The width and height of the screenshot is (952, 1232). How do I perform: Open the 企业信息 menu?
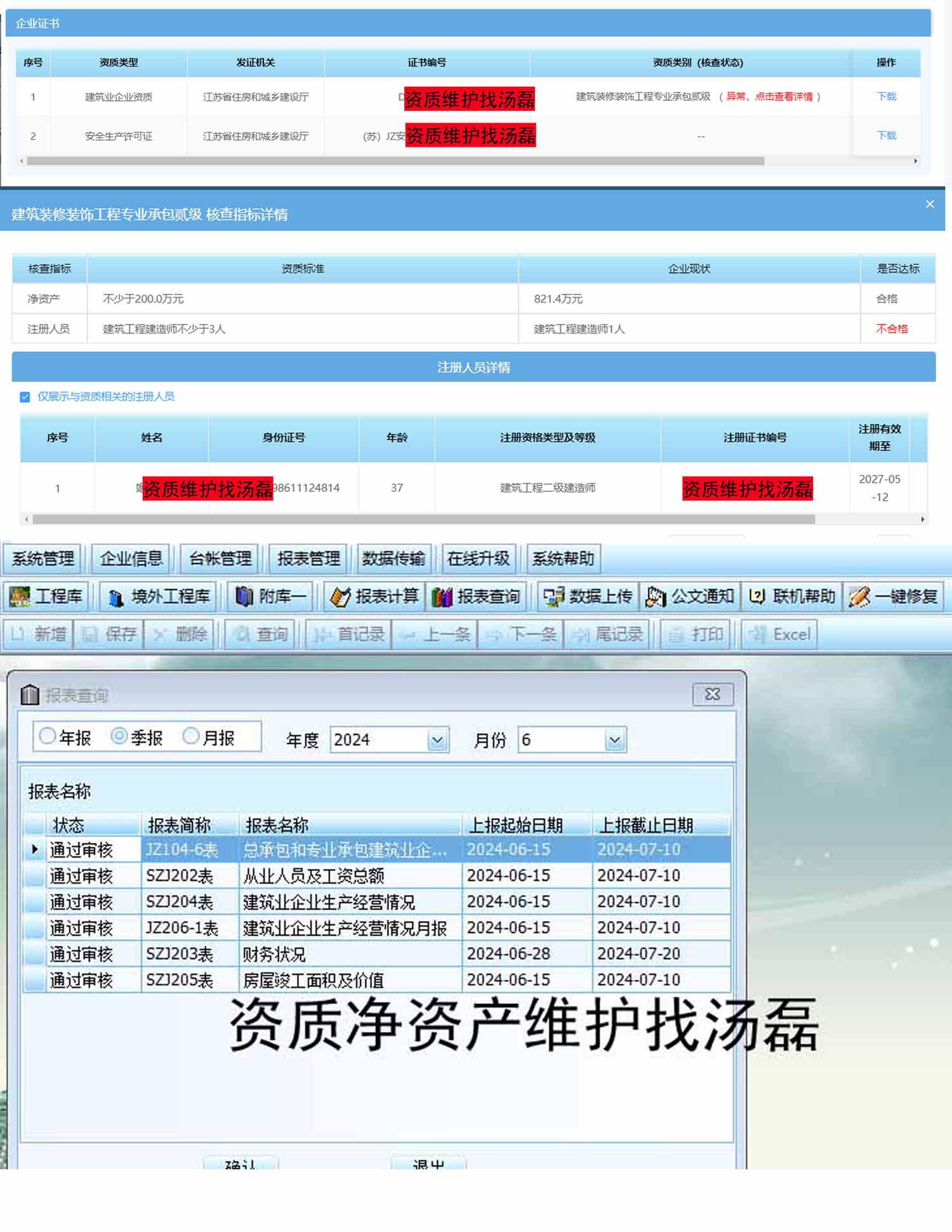coord(131,559)
